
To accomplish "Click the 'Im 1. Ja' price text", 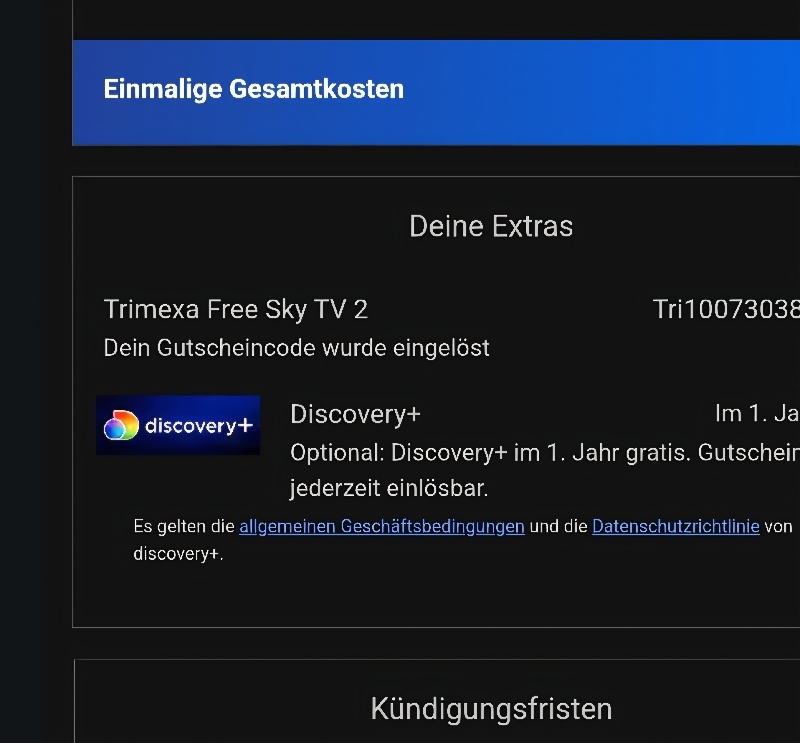I will [x=757, y=413].
